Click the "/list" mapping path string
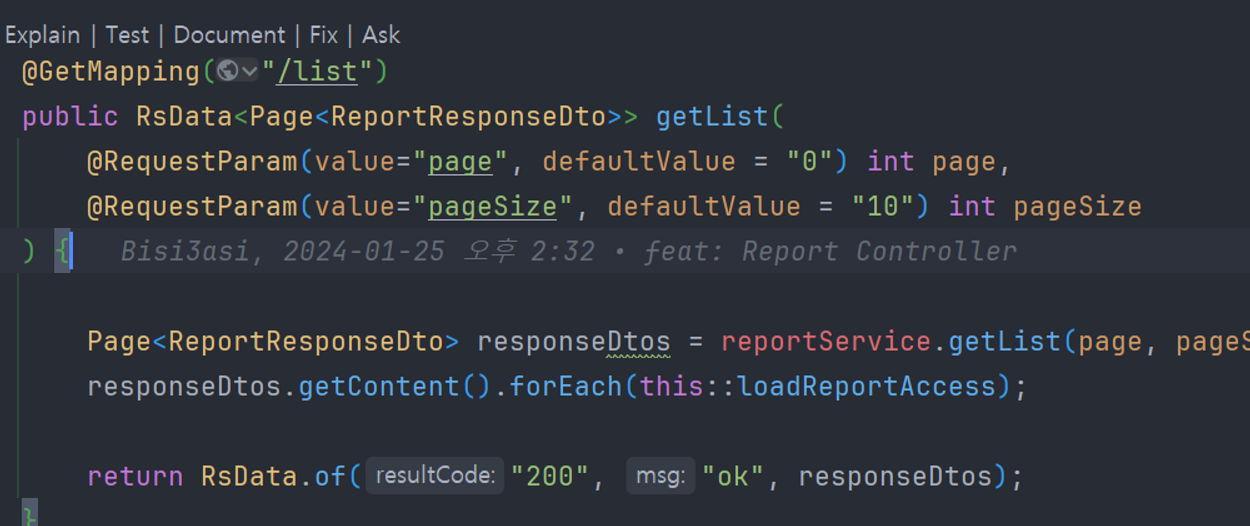The width and height of the screenshot is (1250, 526). (x=316, y=72)
